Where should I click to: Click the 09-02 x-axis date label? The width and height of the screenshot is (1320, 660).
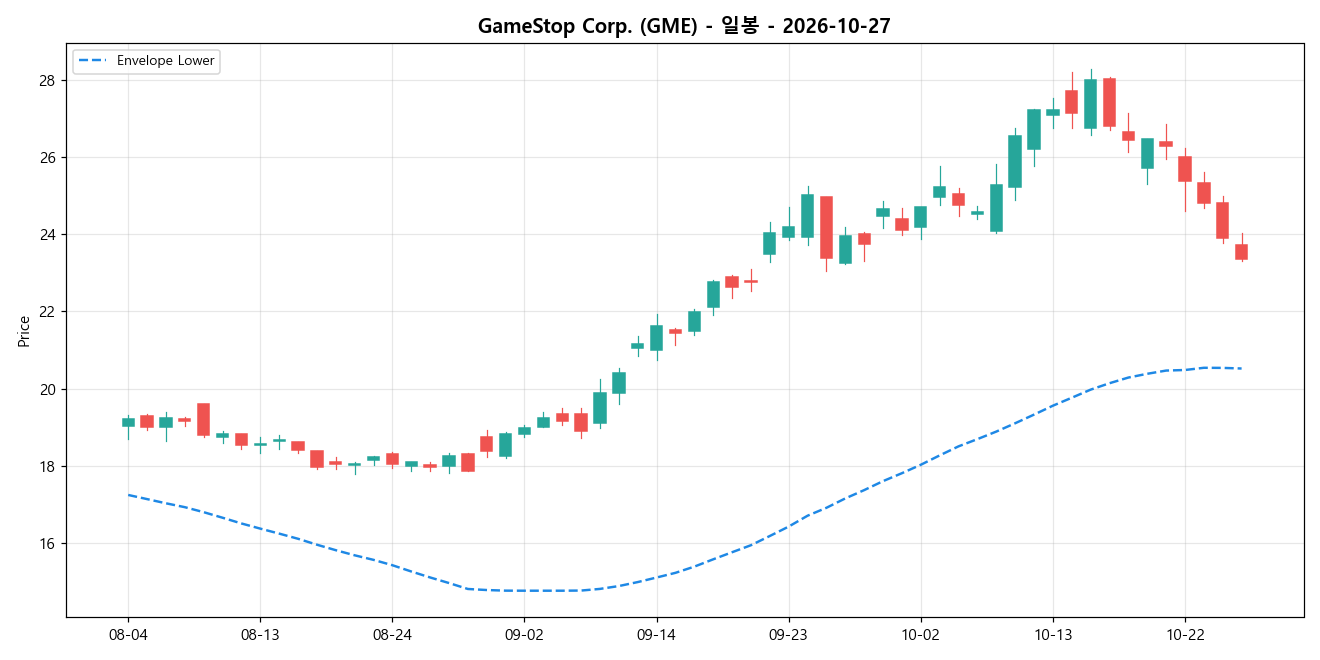(x=524, y=635)
